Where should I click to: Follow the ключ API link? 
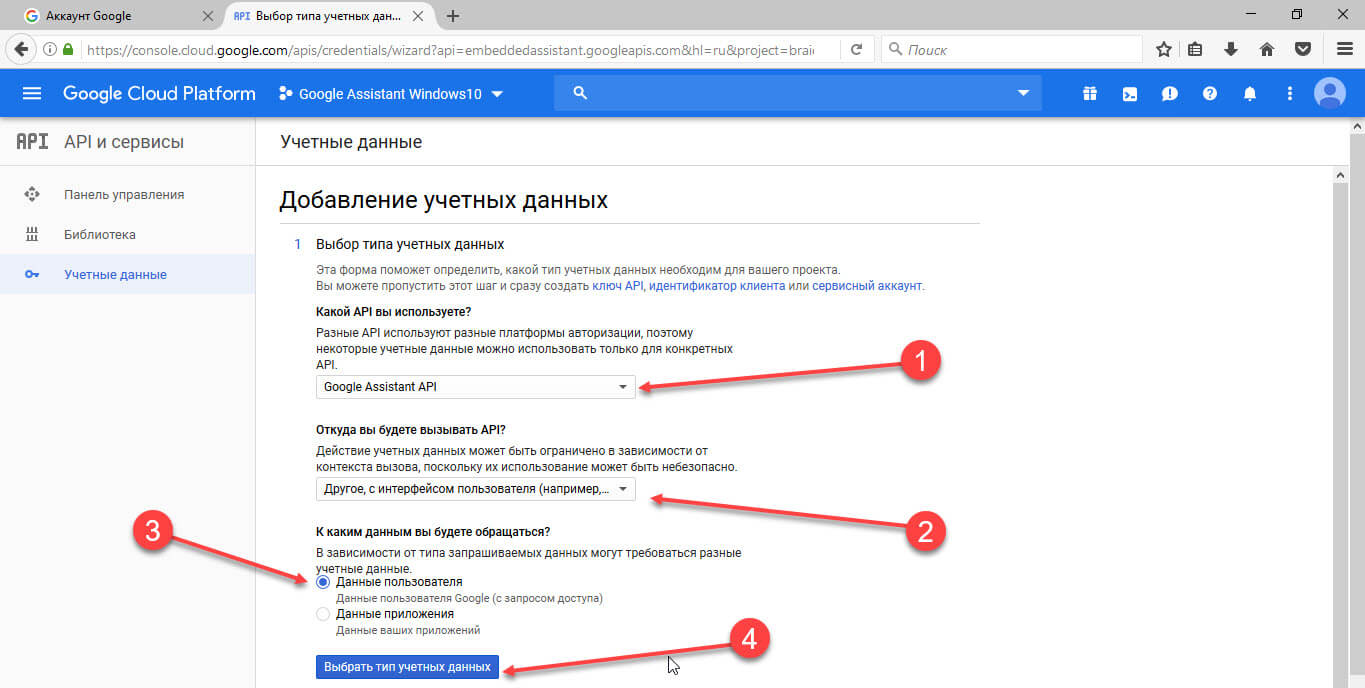[619, 285]
